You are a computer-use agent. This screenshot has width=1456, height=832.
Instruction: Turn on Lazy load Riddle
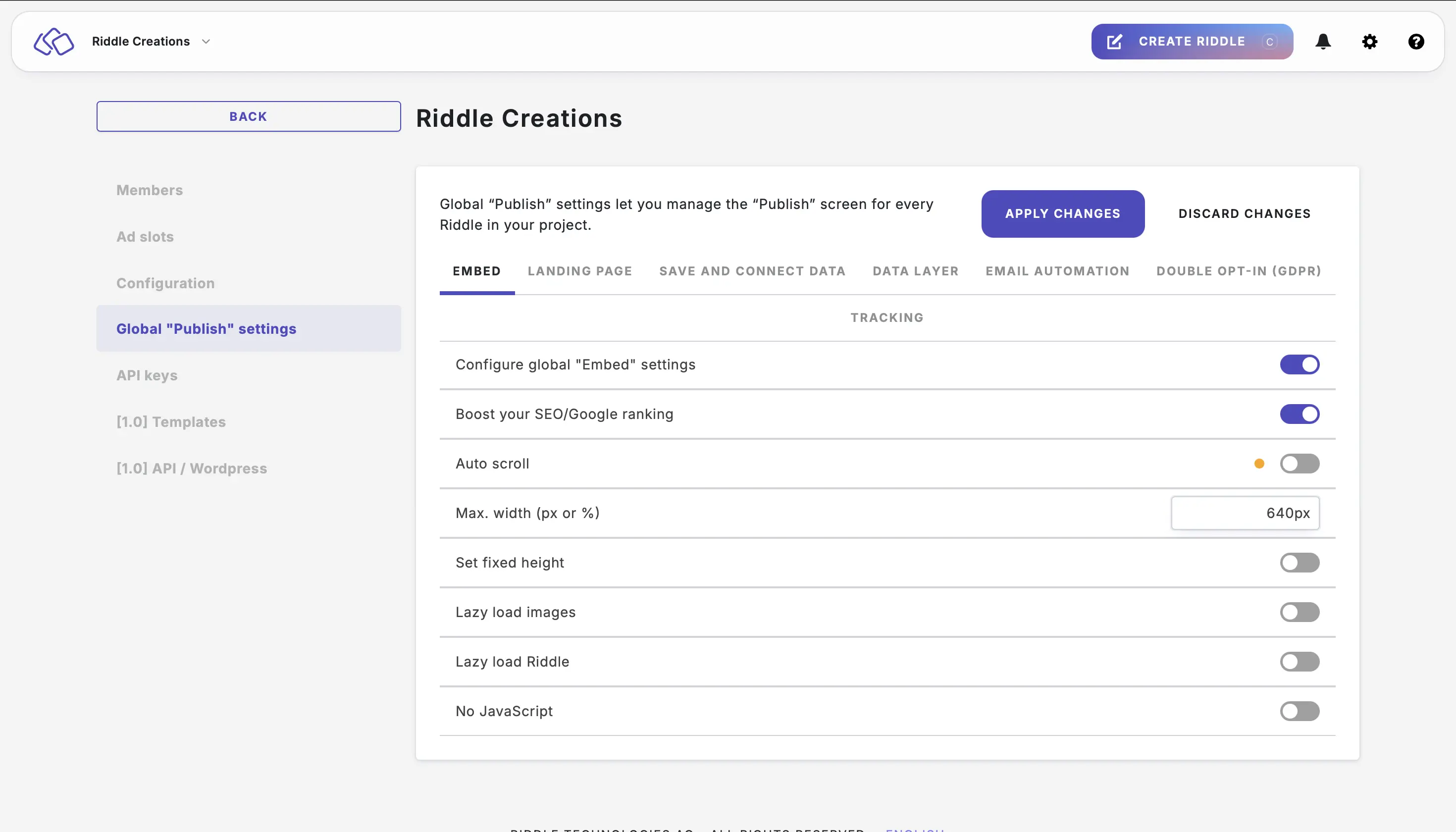point(1300,662)
